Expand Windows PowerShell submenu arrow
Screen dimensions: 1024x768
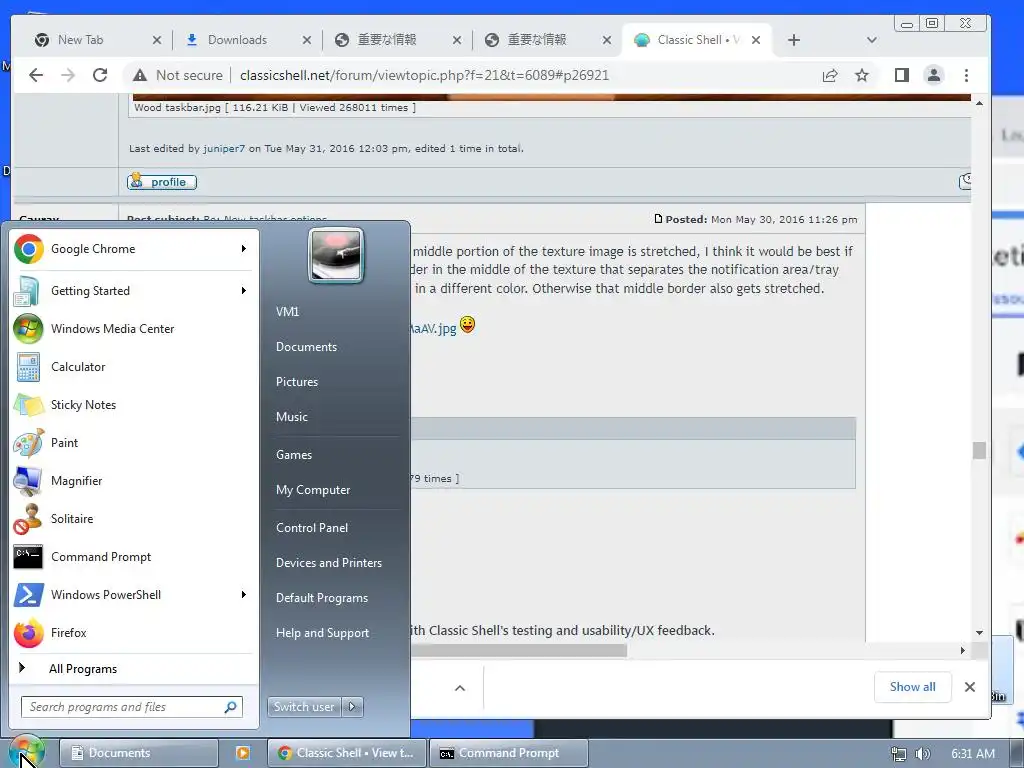coord(244,594)
